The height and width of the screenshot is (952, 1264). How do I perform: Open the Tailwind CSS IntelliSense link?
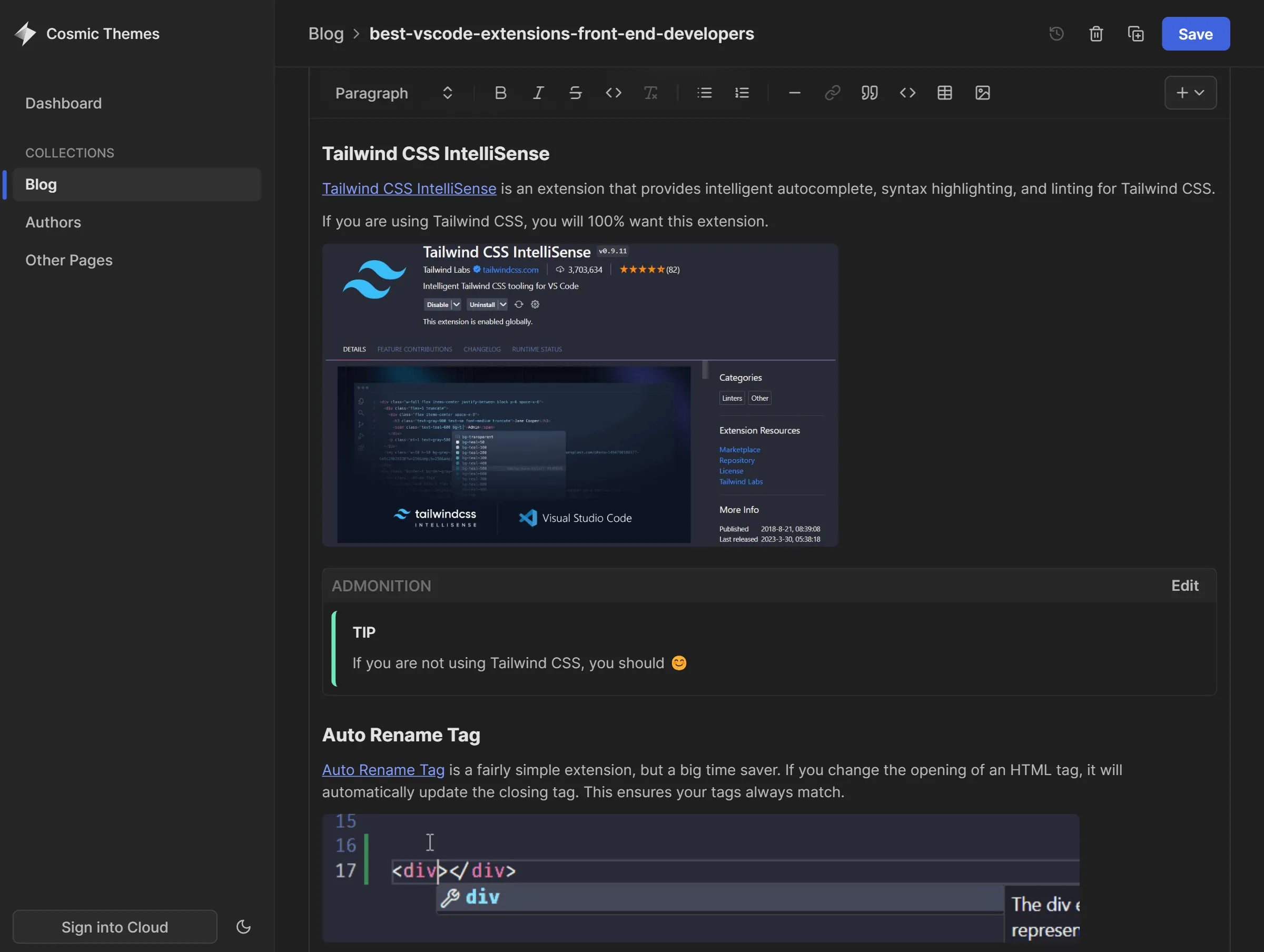pyautogui.click(x=409, y=189)
